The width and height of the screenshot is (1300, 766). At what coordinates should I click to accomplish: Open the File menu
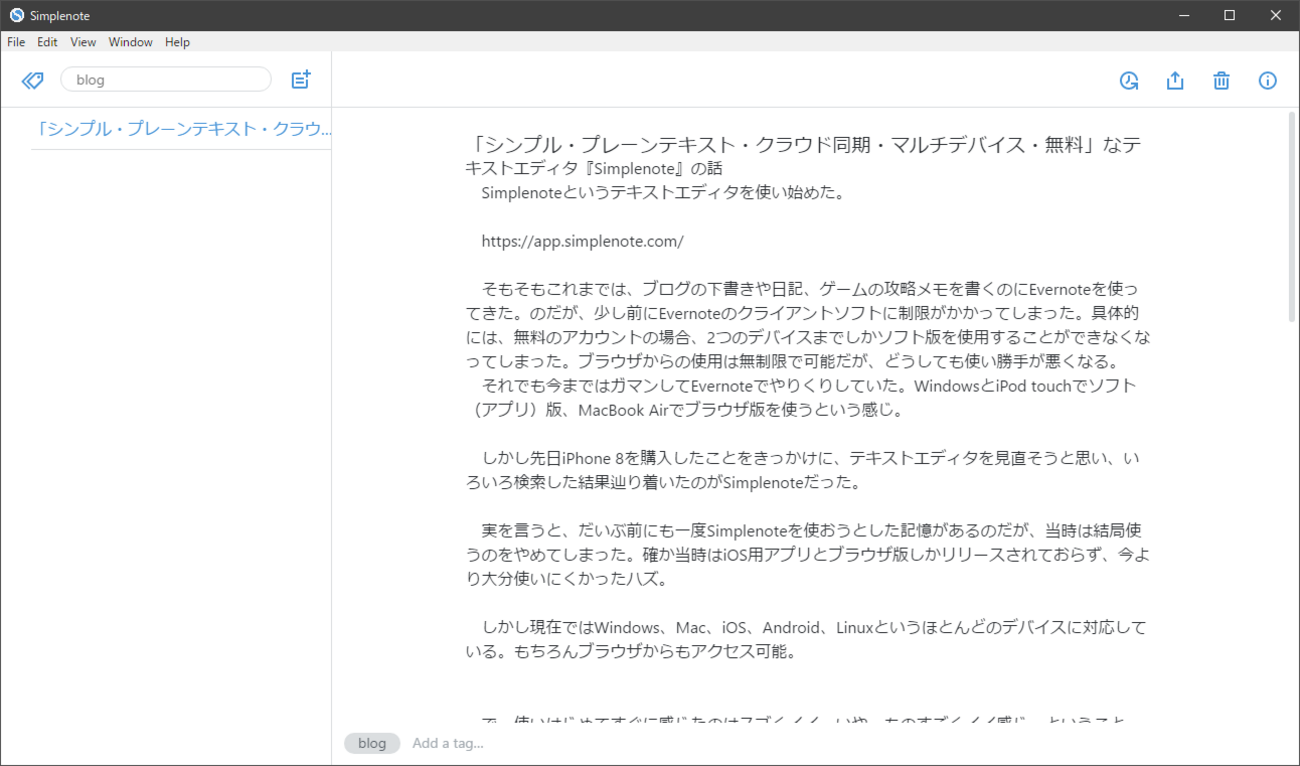point(16,42)
